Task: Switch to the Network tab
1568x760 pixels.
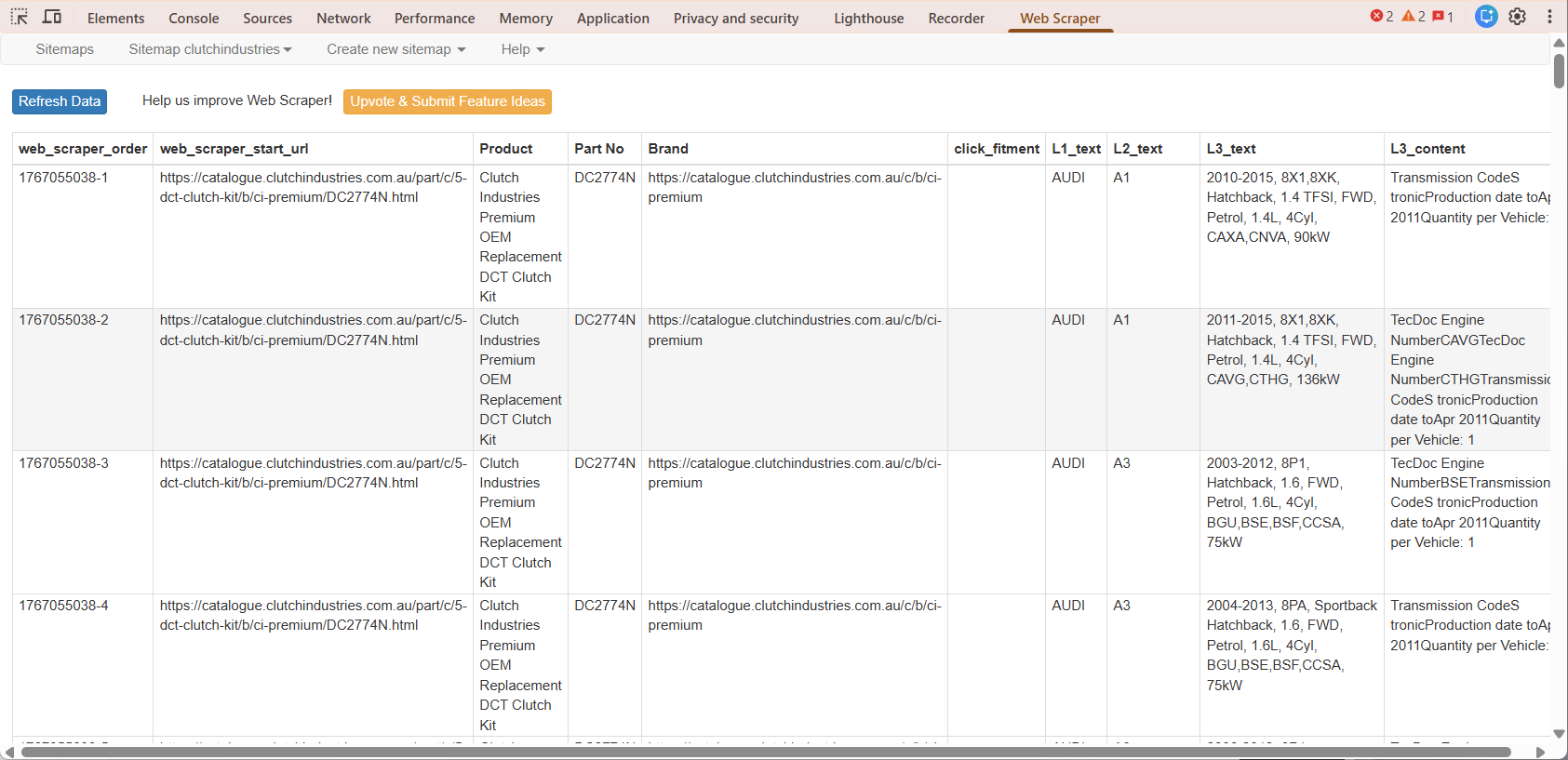Action: point(343,19)
